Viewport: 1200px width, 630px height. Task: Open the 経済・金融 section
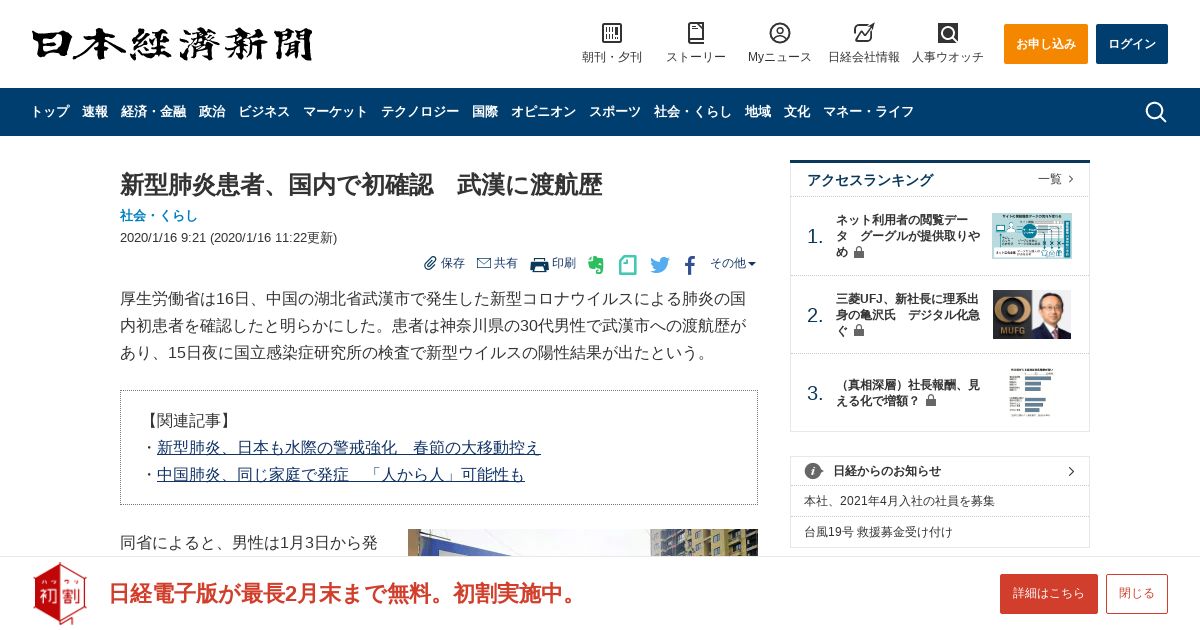[x=153, y=112]
